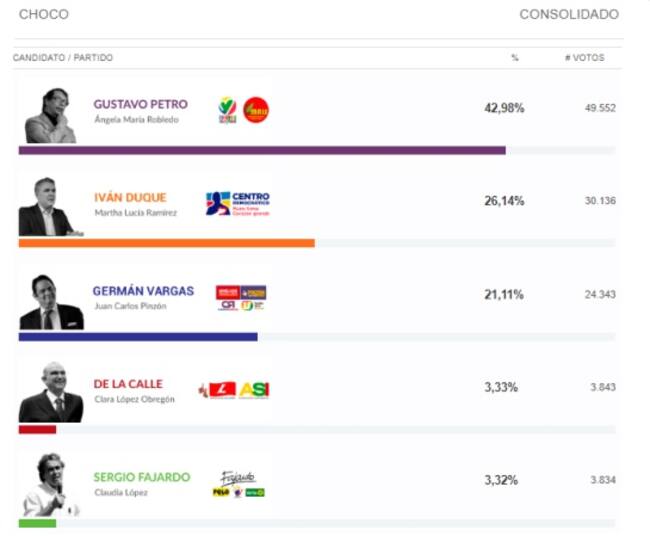Click Iván Duque's candidate photo
This screenshot has height=536, width=650.
(x=49, y=208)
